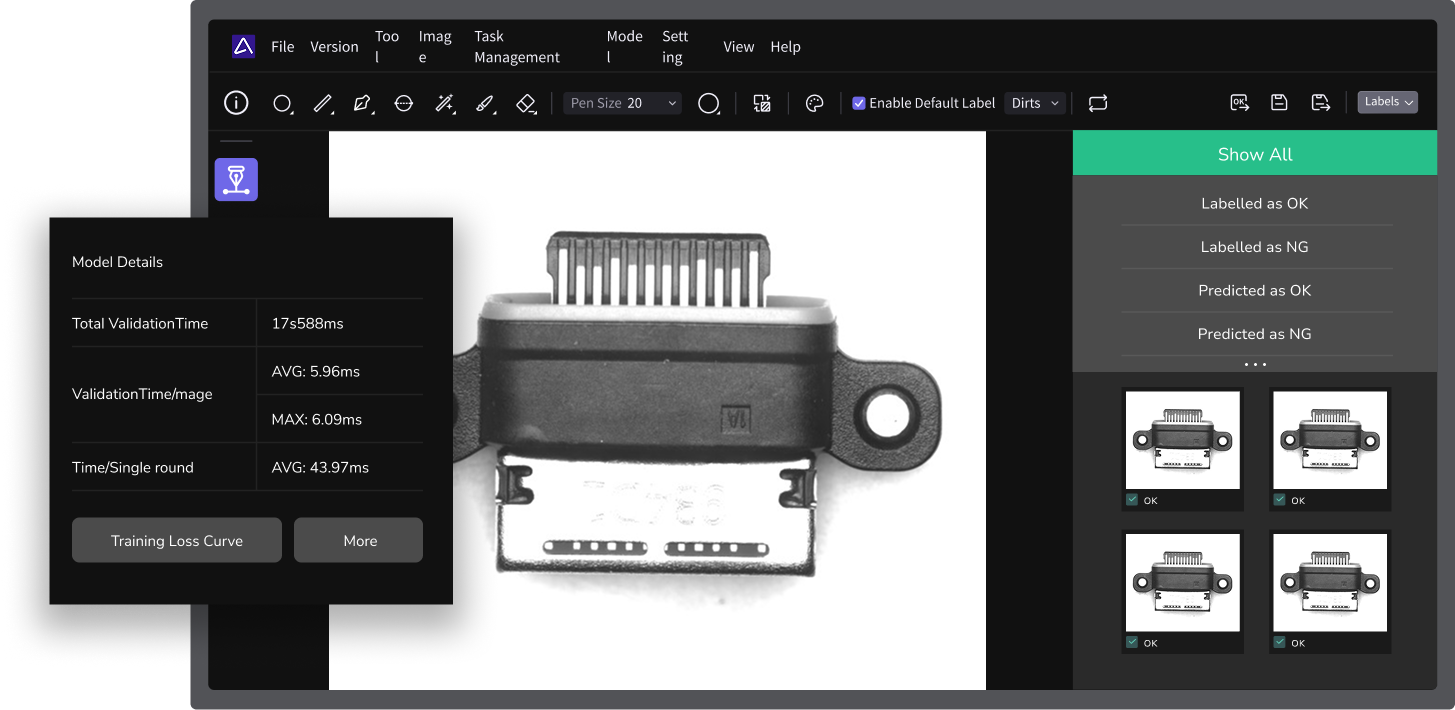Open the color palette icon
1455x710 pixels.
(814, 103)
